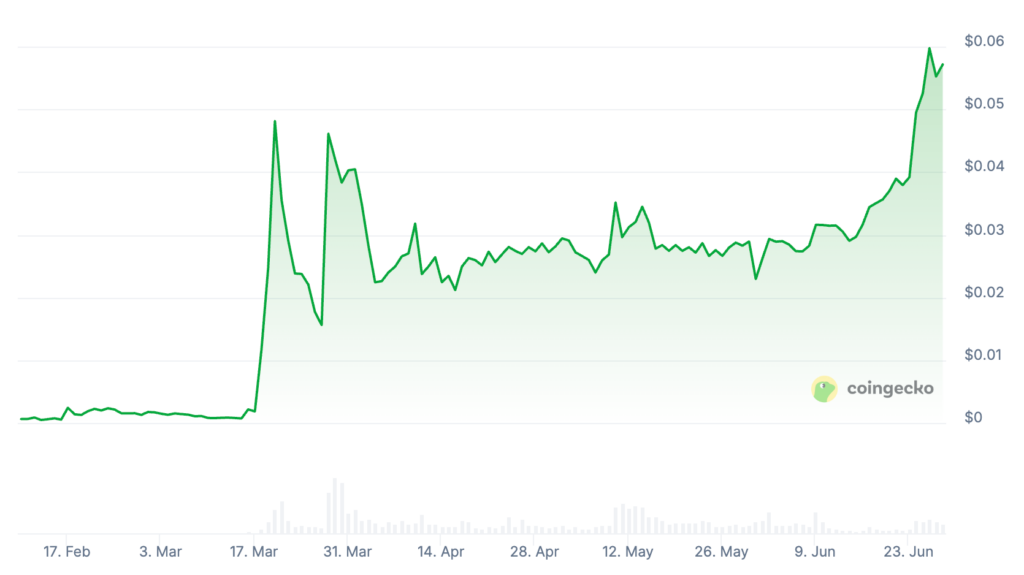The width and height of the screenshot is (1024, 575).
Task: Select the 12. May date label
Action: coord(628,552)
